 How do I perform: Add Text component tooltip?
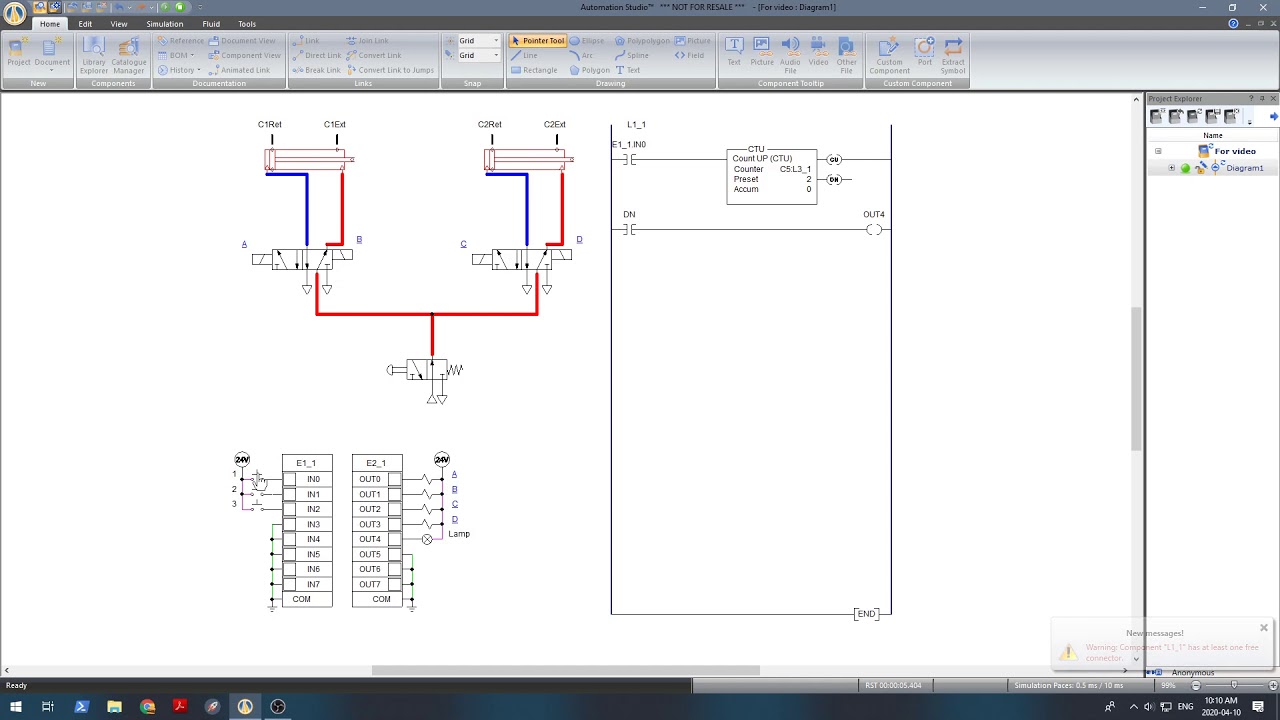click(x=734, y=52)
